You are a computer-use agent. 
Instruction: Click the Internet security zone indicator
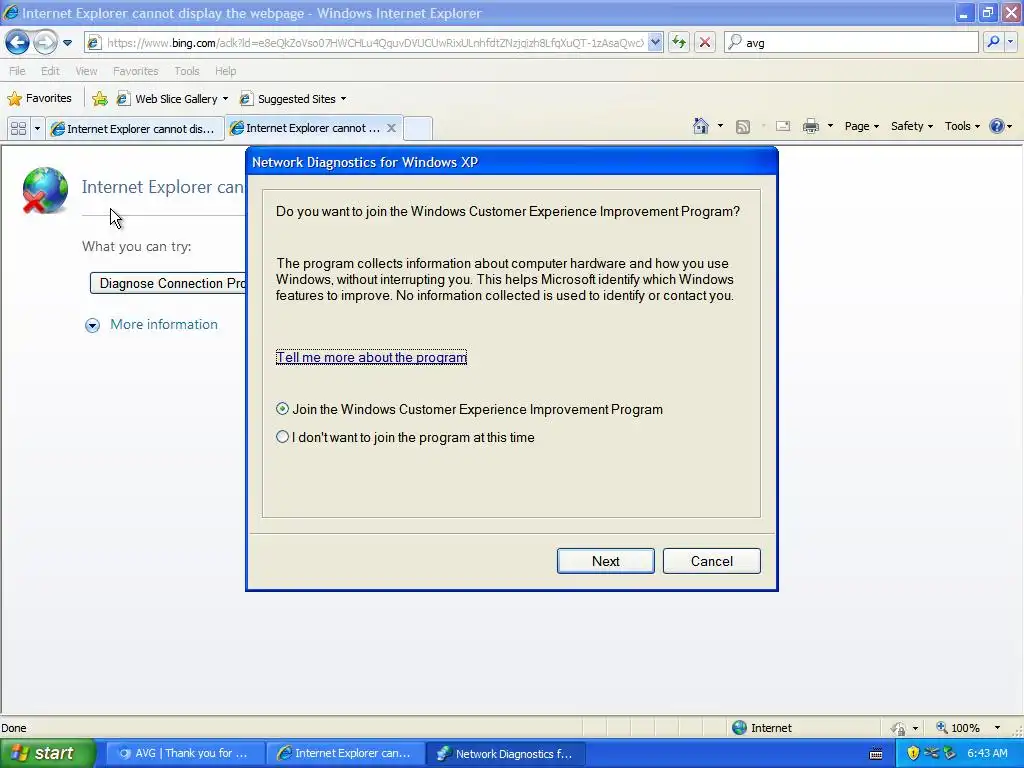coord(761,728)
